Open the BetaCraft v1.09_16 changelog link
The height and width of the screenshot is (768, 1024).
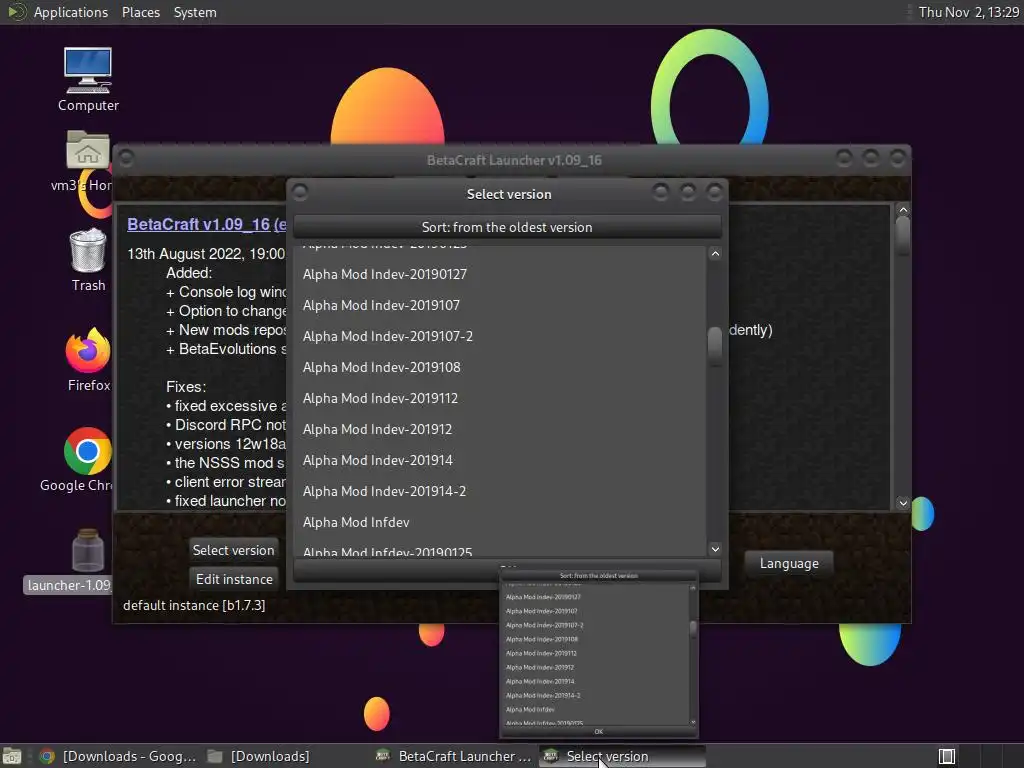coord(206,224)
